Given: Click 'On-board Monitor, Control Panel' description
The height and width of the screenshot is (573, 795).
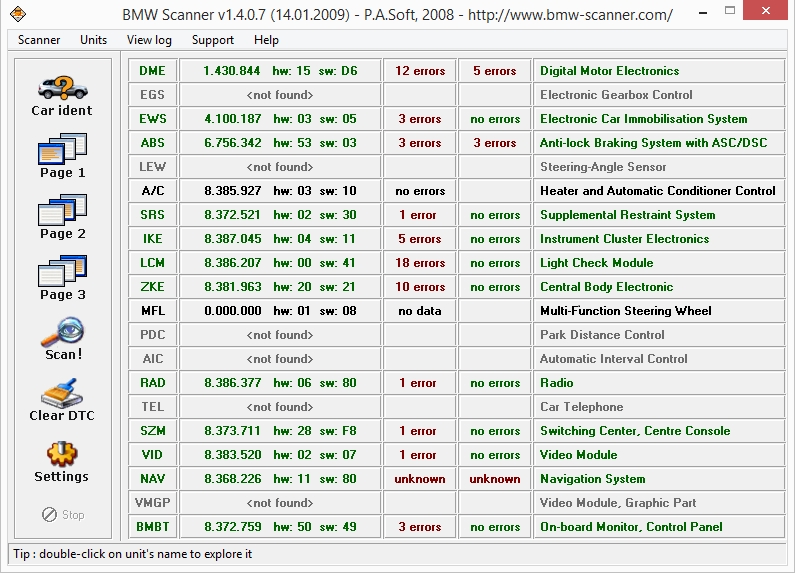Looking at the screenshot, I should [631, 526].
